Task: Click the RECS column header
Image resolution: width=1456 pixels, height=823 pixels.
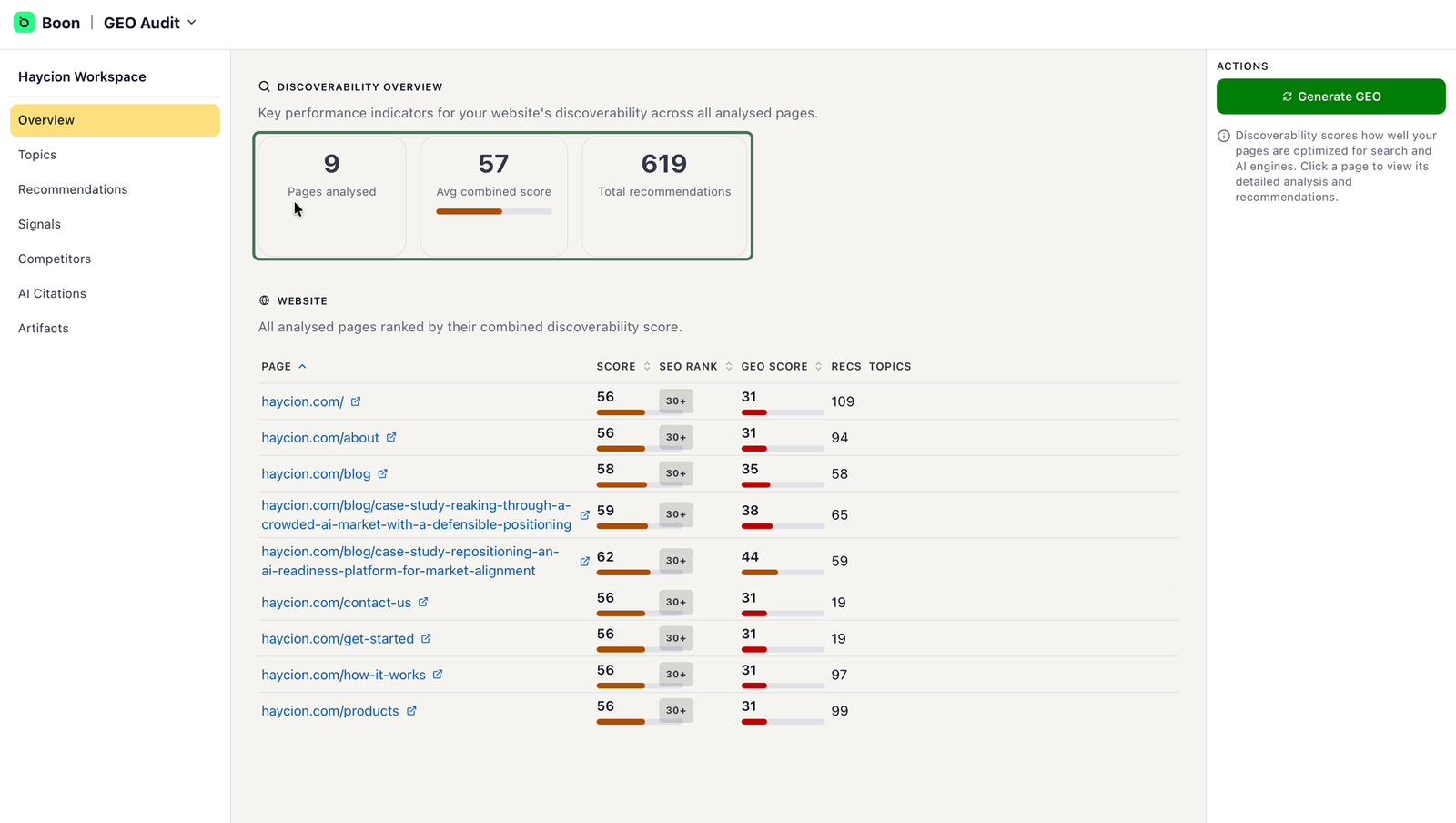Action: [x=846, y=367]
